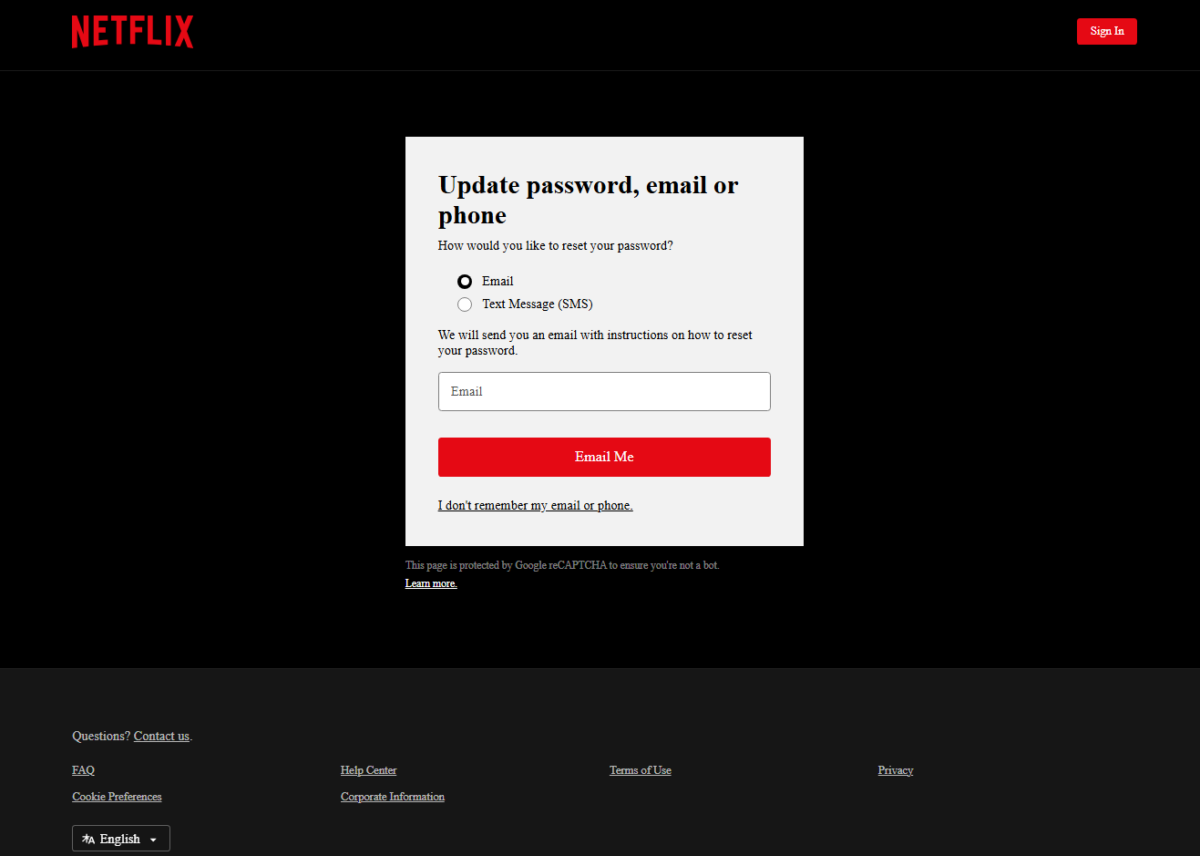Open the Privacy link

coord(895,771)
